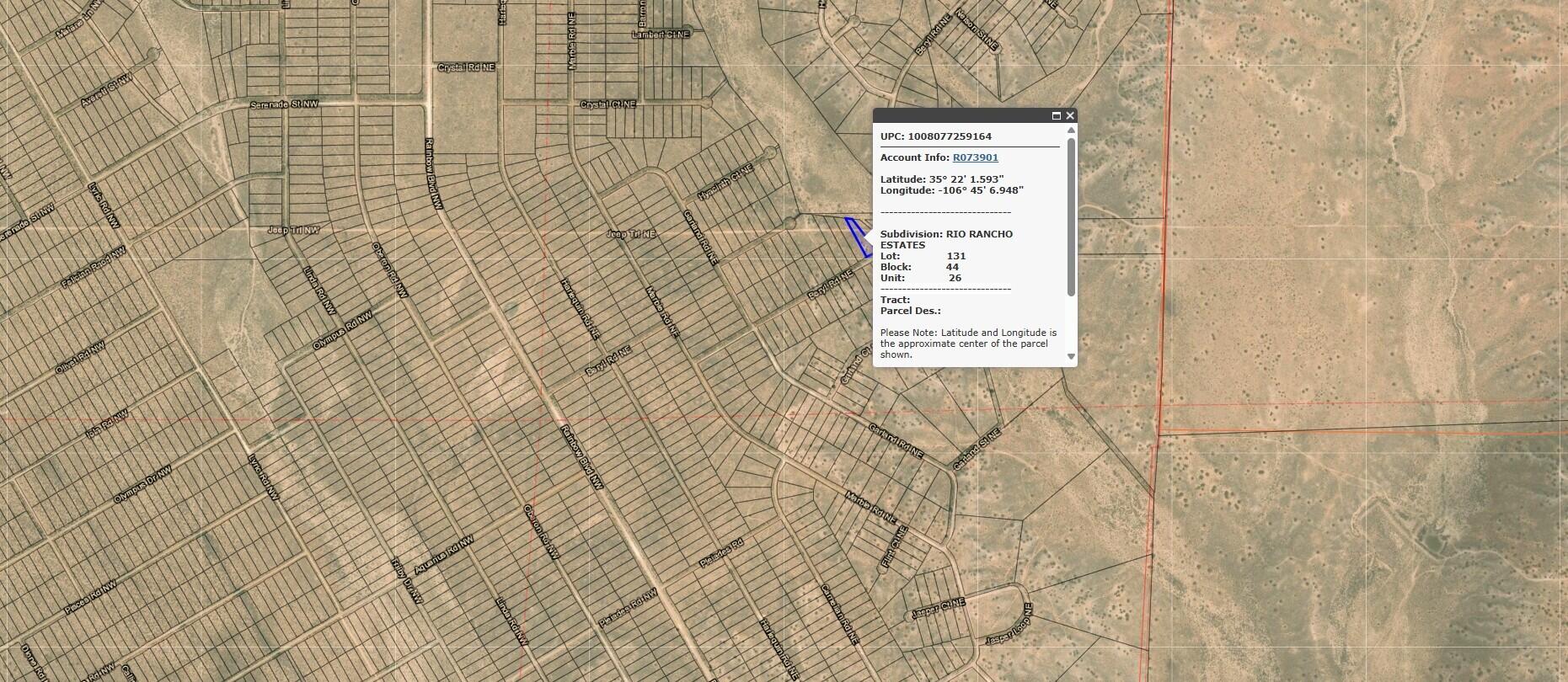Click the Tract label in popup
Screen dimensions: 1568x682
point(896,300)
